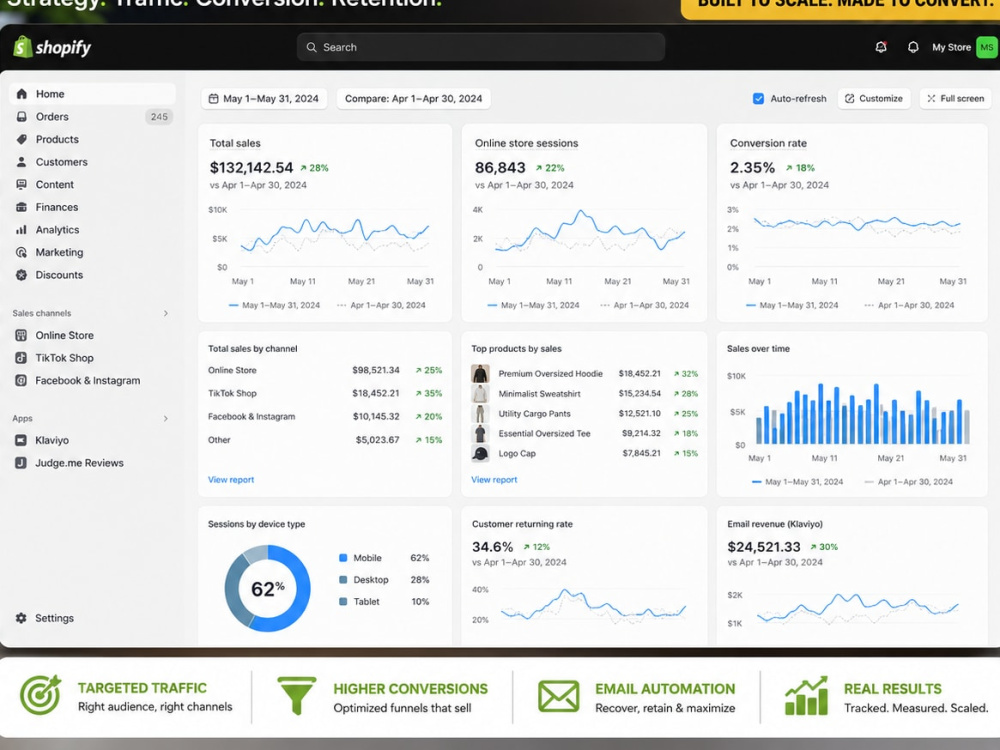Click the Discounts badge icon
Screen dimensions: 1000x750
(x=22, y=275)
